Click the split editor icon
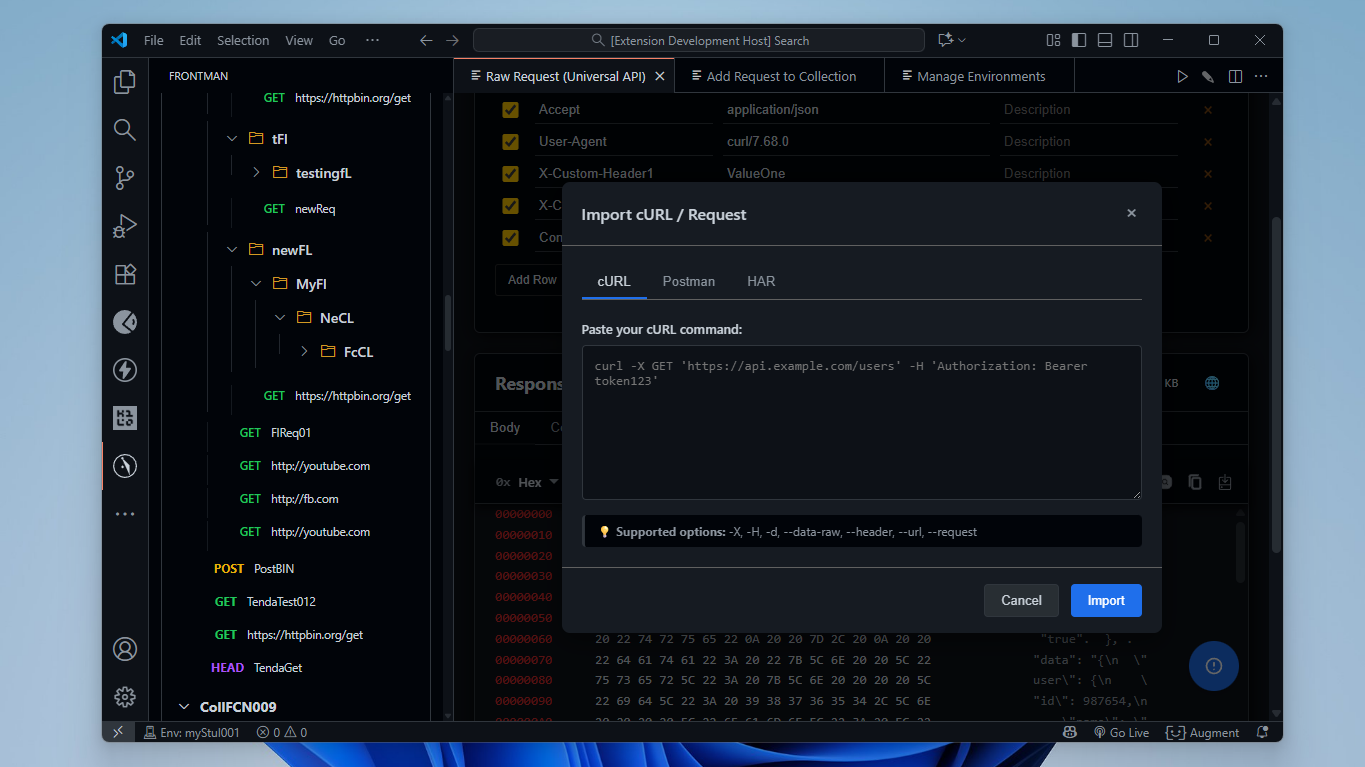 1235,76
